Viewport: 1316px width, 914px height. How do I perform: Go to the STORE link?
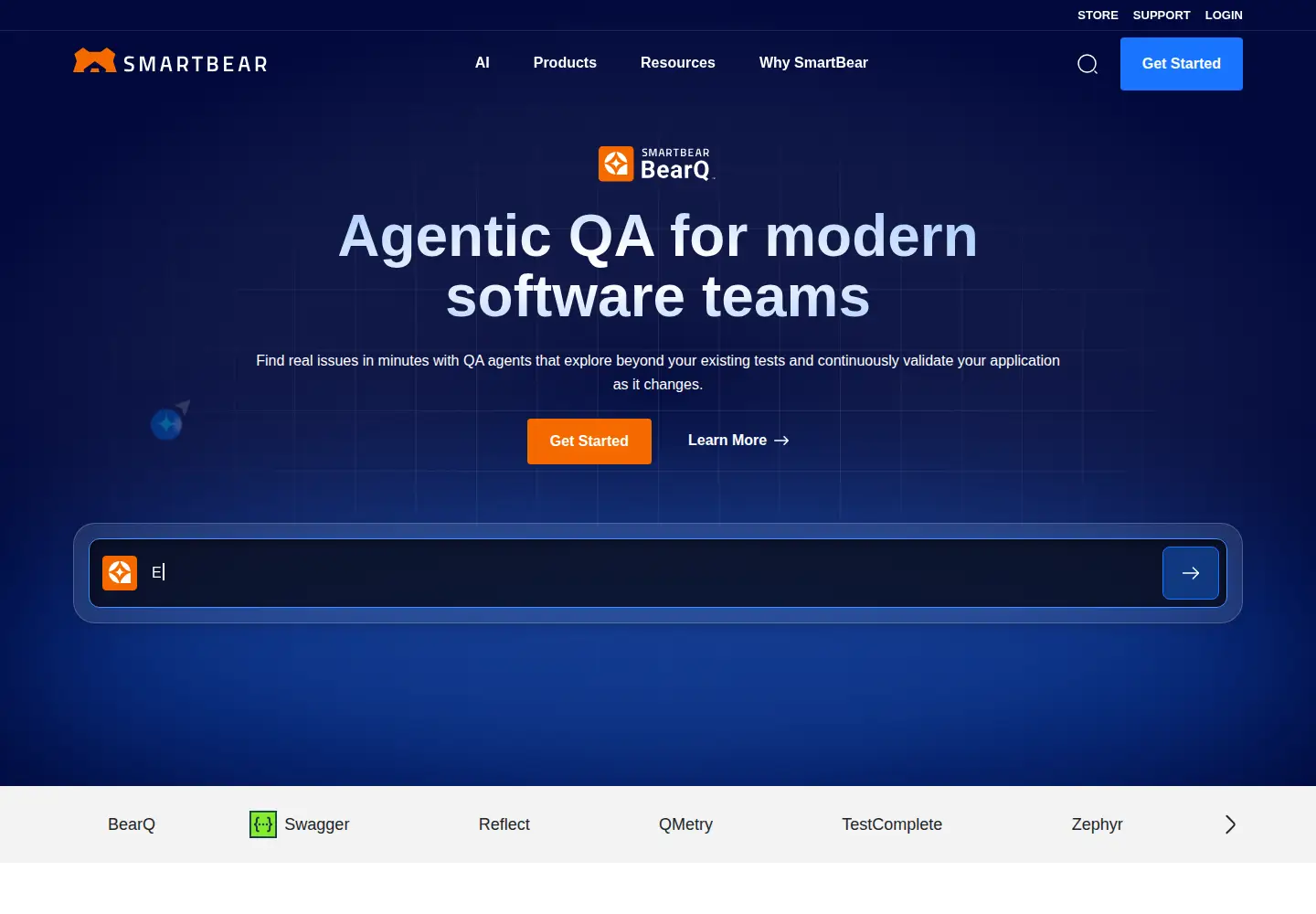tap(1098, 16)
